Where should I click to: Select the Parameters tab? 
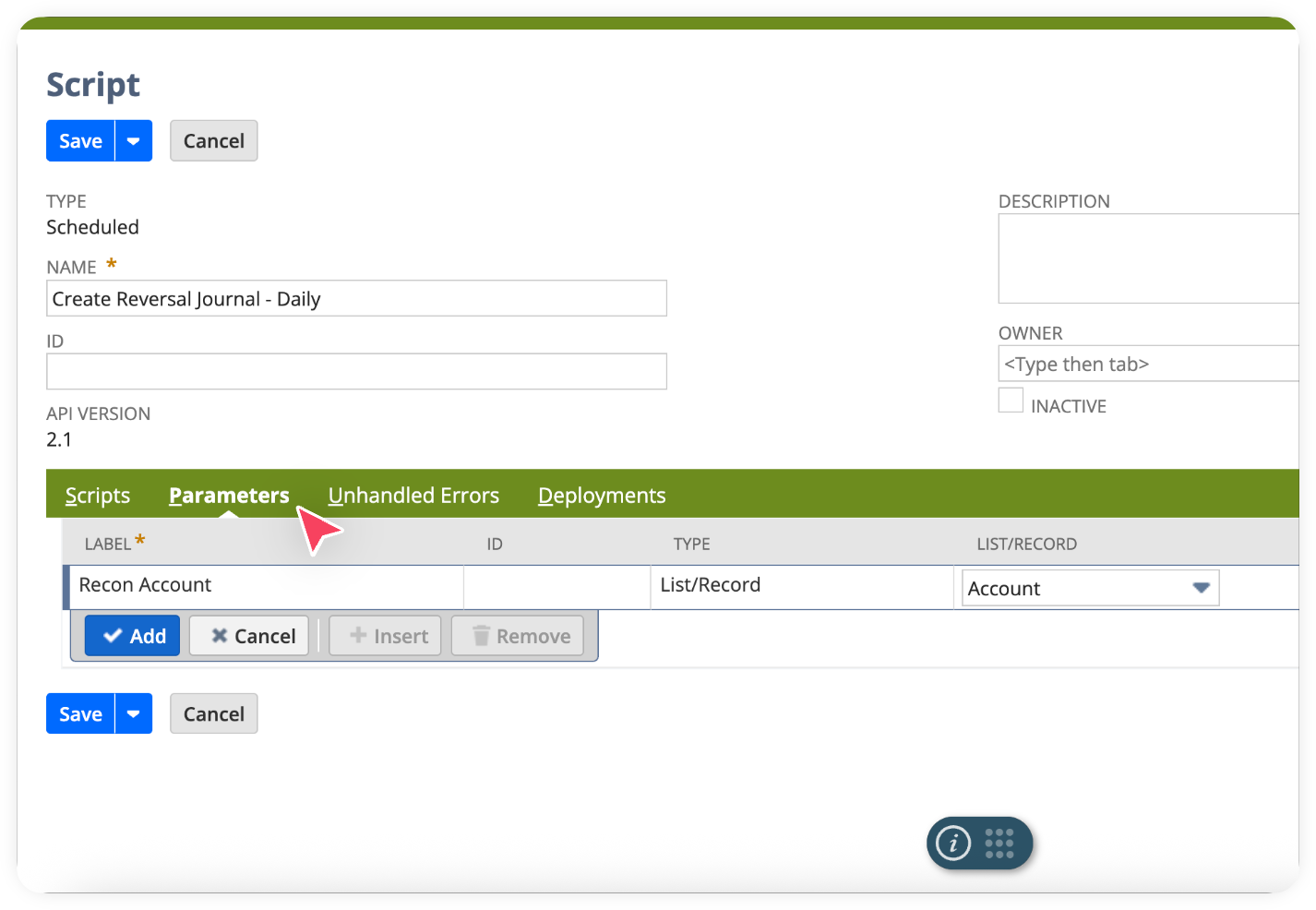(x=228, y=495)
